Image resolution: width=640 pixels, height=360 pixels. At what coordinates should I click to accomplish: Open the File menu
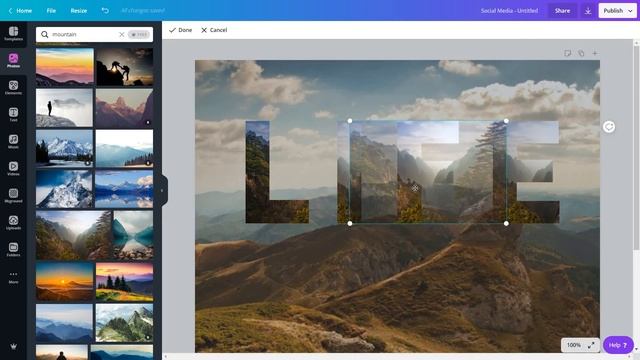pos(51,11)
